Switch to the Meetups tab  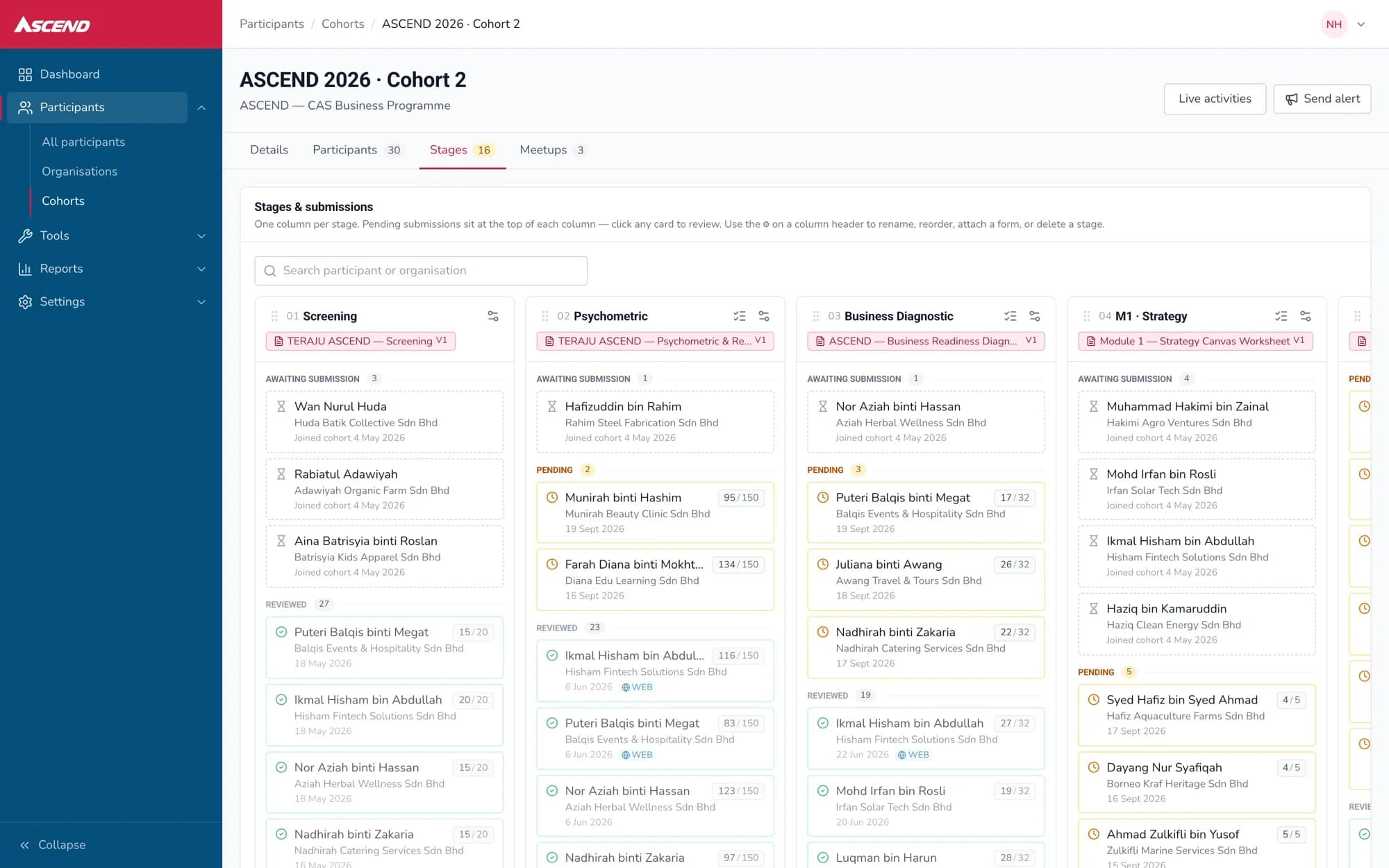tap(554, 150)
